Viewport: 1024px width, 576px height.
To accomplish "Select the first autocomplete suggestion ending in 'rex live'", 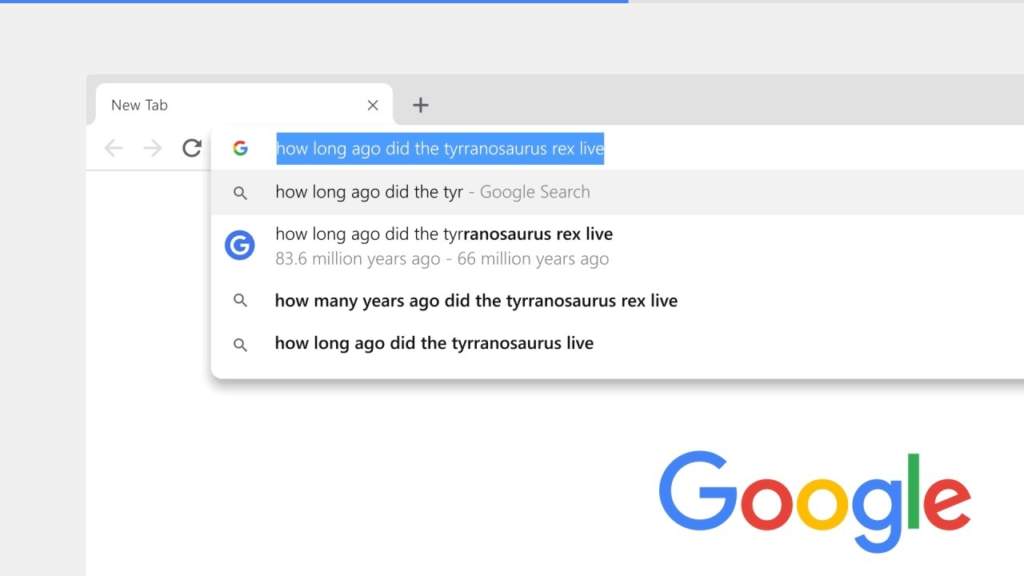I will (444, 234).
